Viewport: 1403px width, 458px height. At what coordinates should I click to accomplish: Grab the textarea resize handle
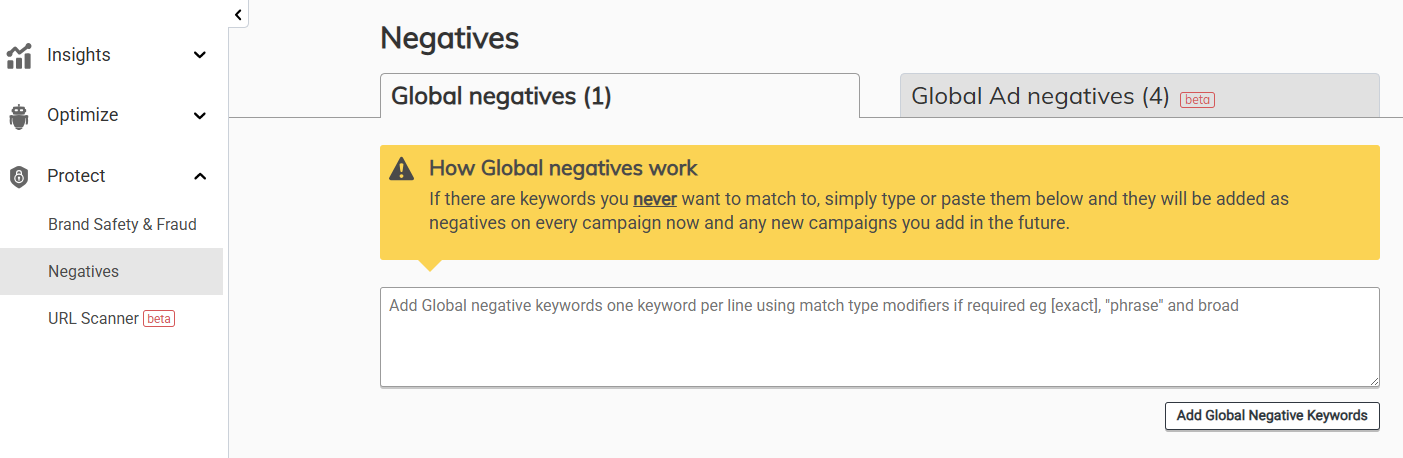tap(1374, 381)
